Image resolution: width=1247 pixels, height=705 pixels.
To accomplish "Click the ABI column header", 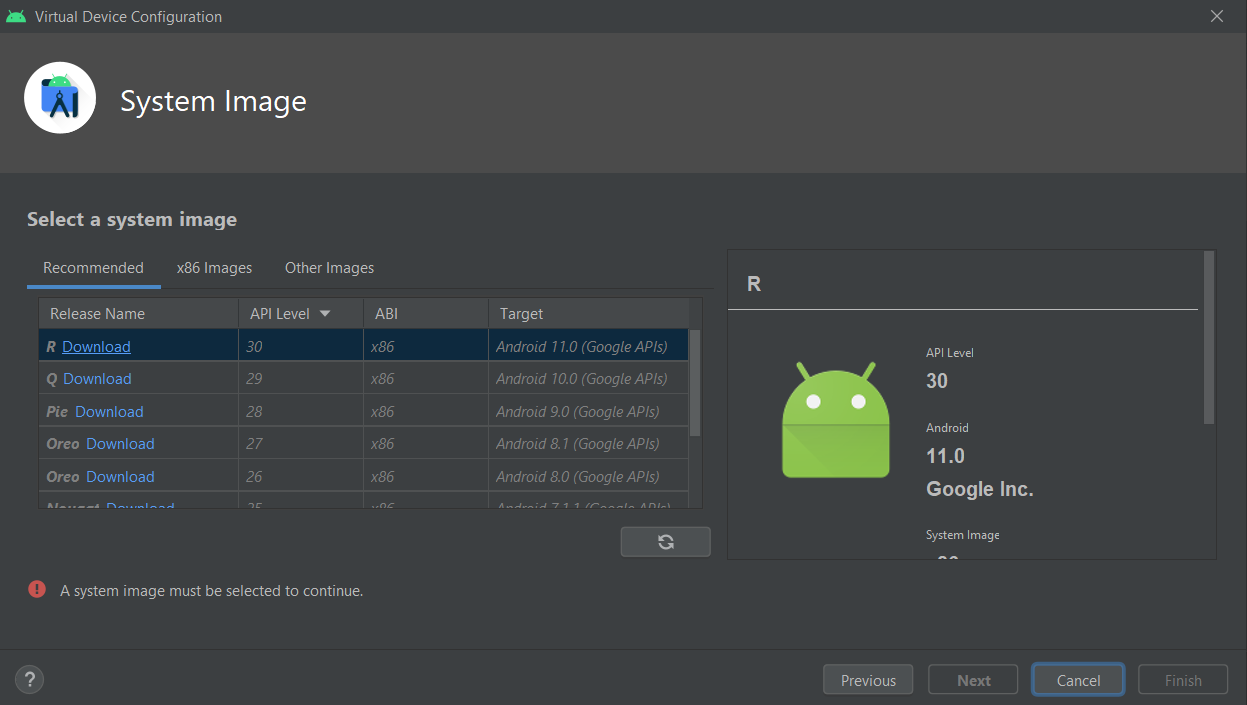I will (x=426, y=313).
